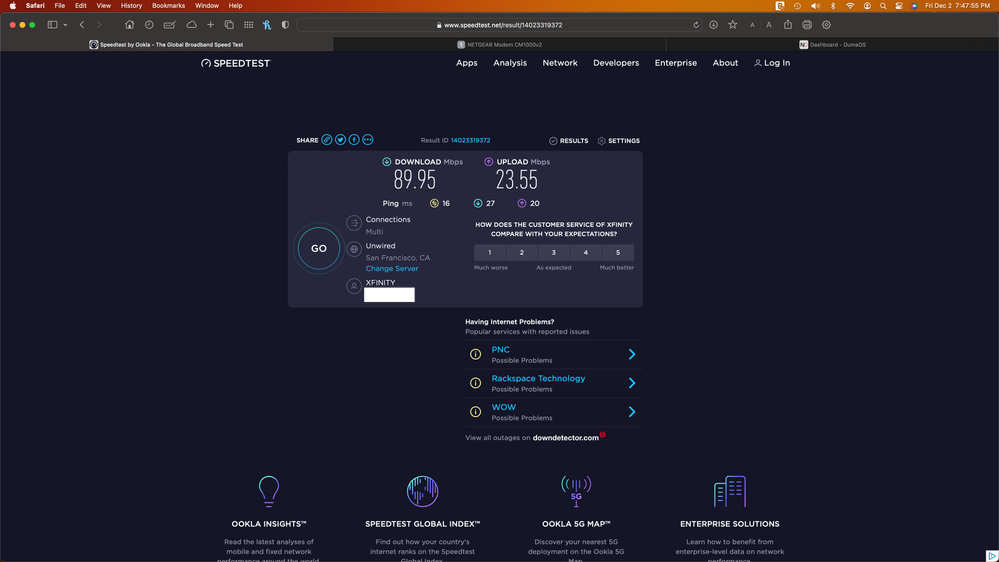Share the result on Facebook
The image size is (999, 562).
(x=354, y=140)
